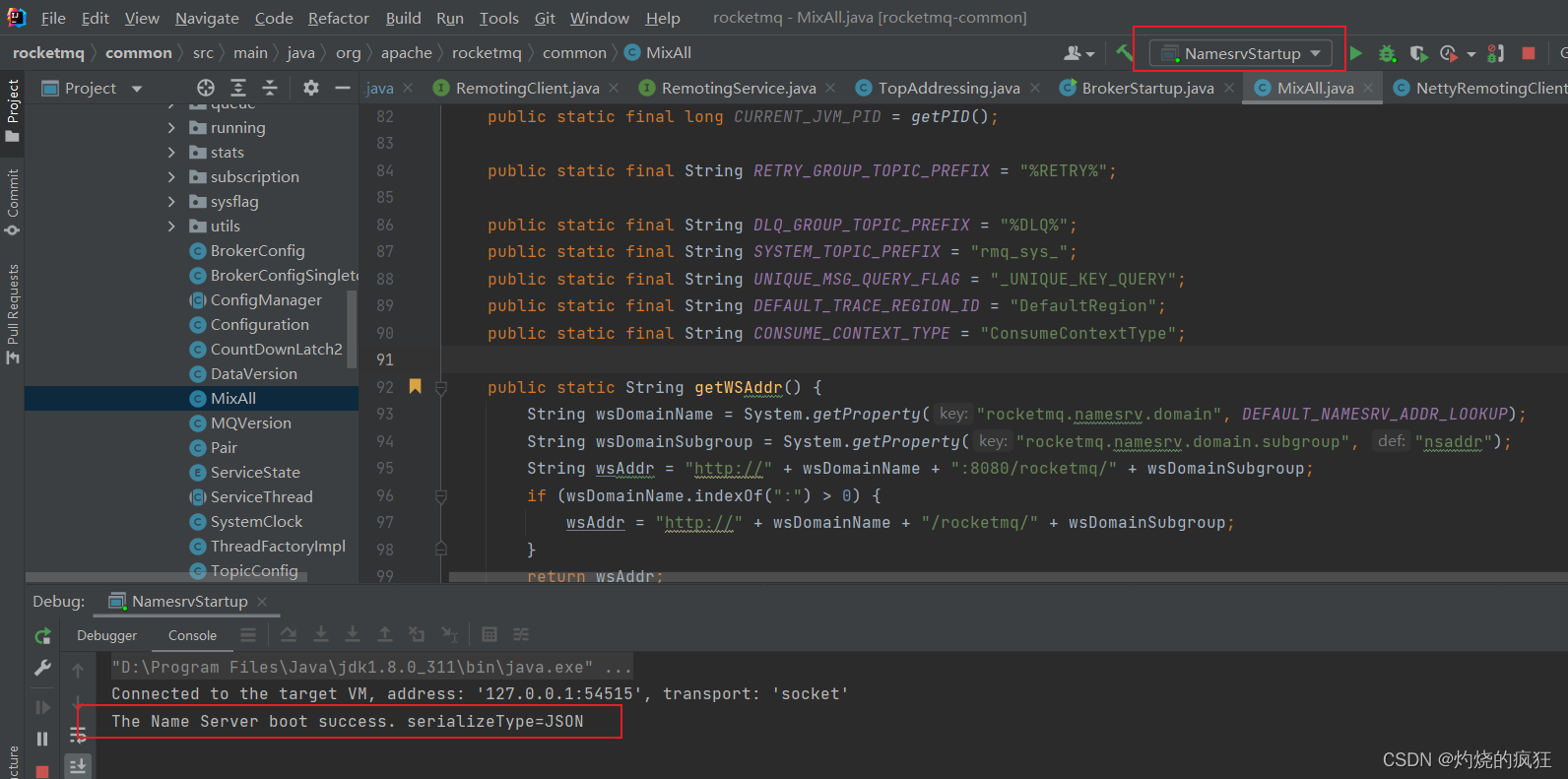1568x779 pixels.
Task: Open profiler options dropdown arrow
Action: click(1470, 54)
